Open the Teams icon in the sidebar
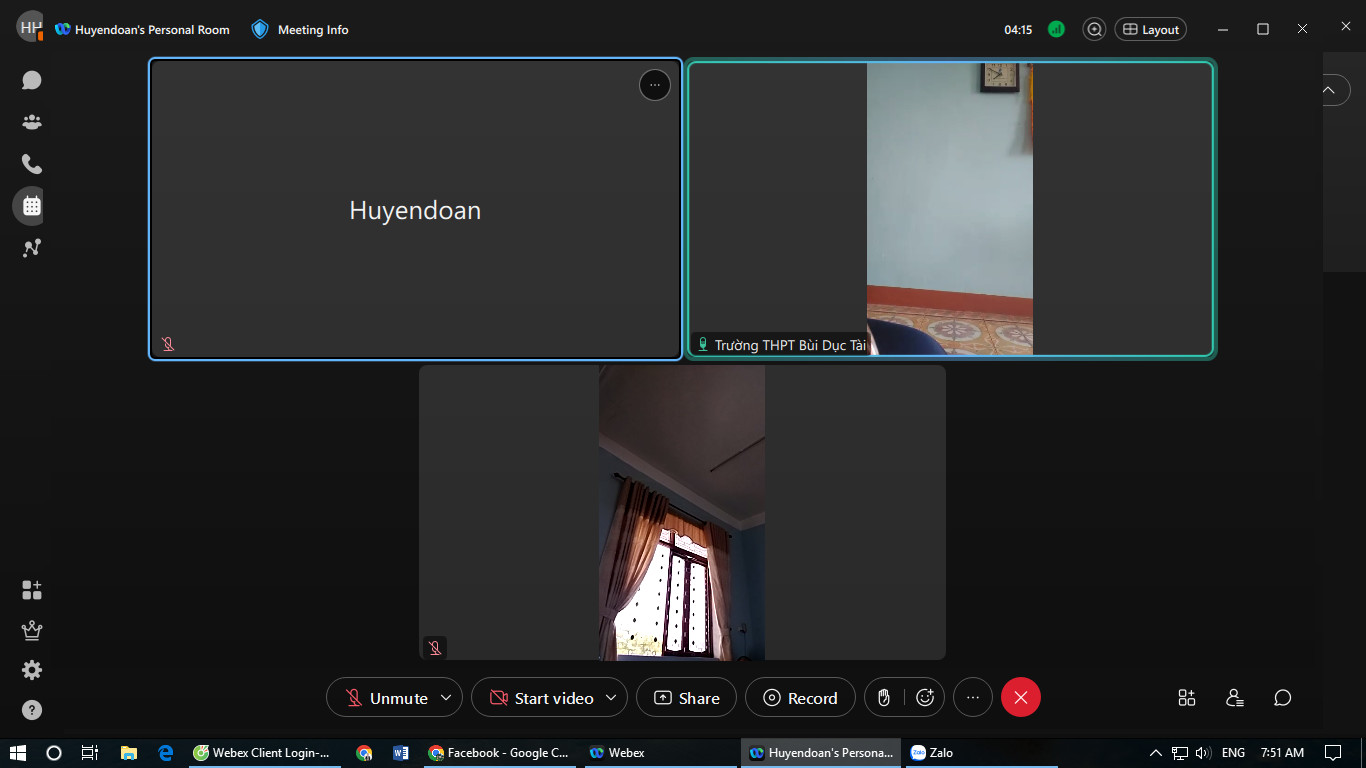Image resolution: width=1366 pixels, height=768 pixels. click(32, 122)
